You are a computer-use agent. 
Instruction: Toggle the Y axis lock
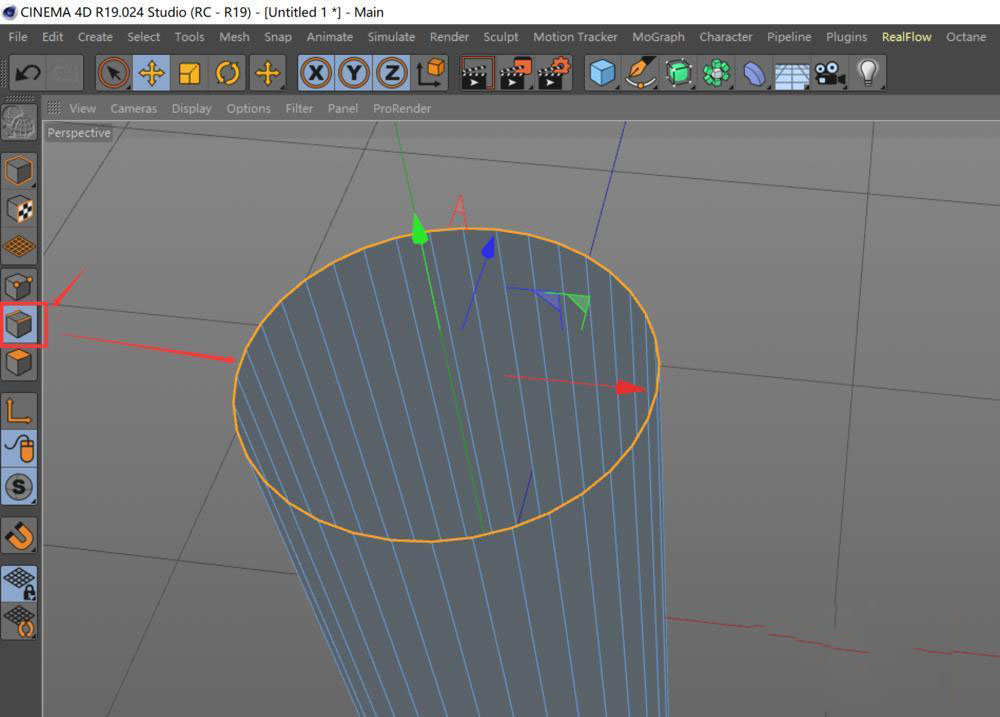[x=354, y=73]
